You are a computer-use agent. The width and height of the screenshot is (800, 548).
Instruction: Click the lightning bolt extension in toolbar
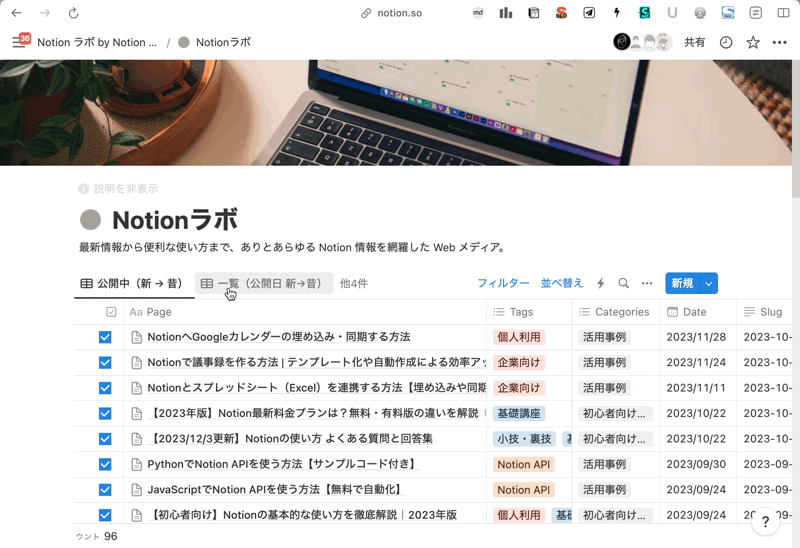(617, 13)
